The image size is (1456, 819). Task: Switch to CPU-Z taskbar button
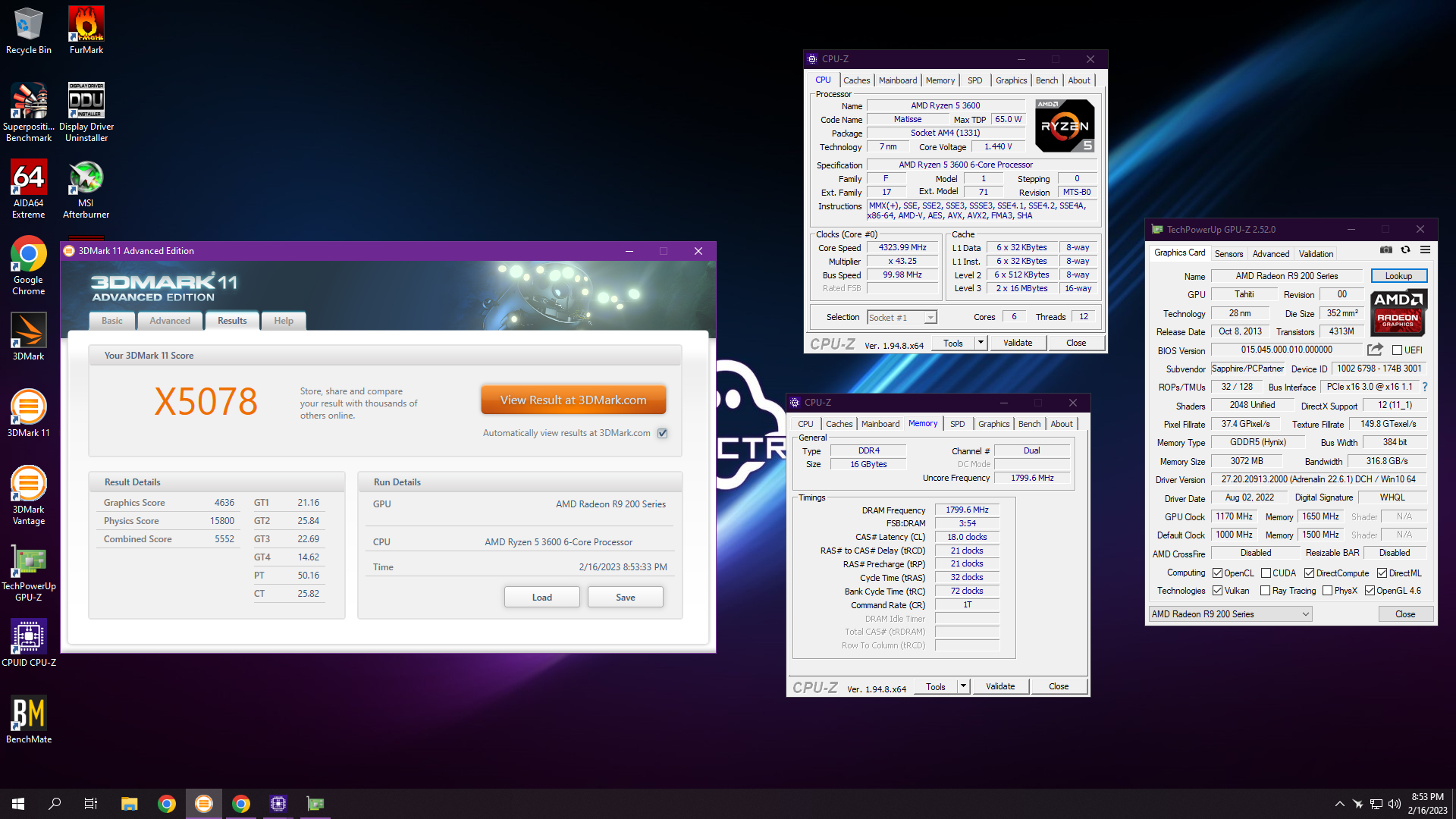point(278,804)
